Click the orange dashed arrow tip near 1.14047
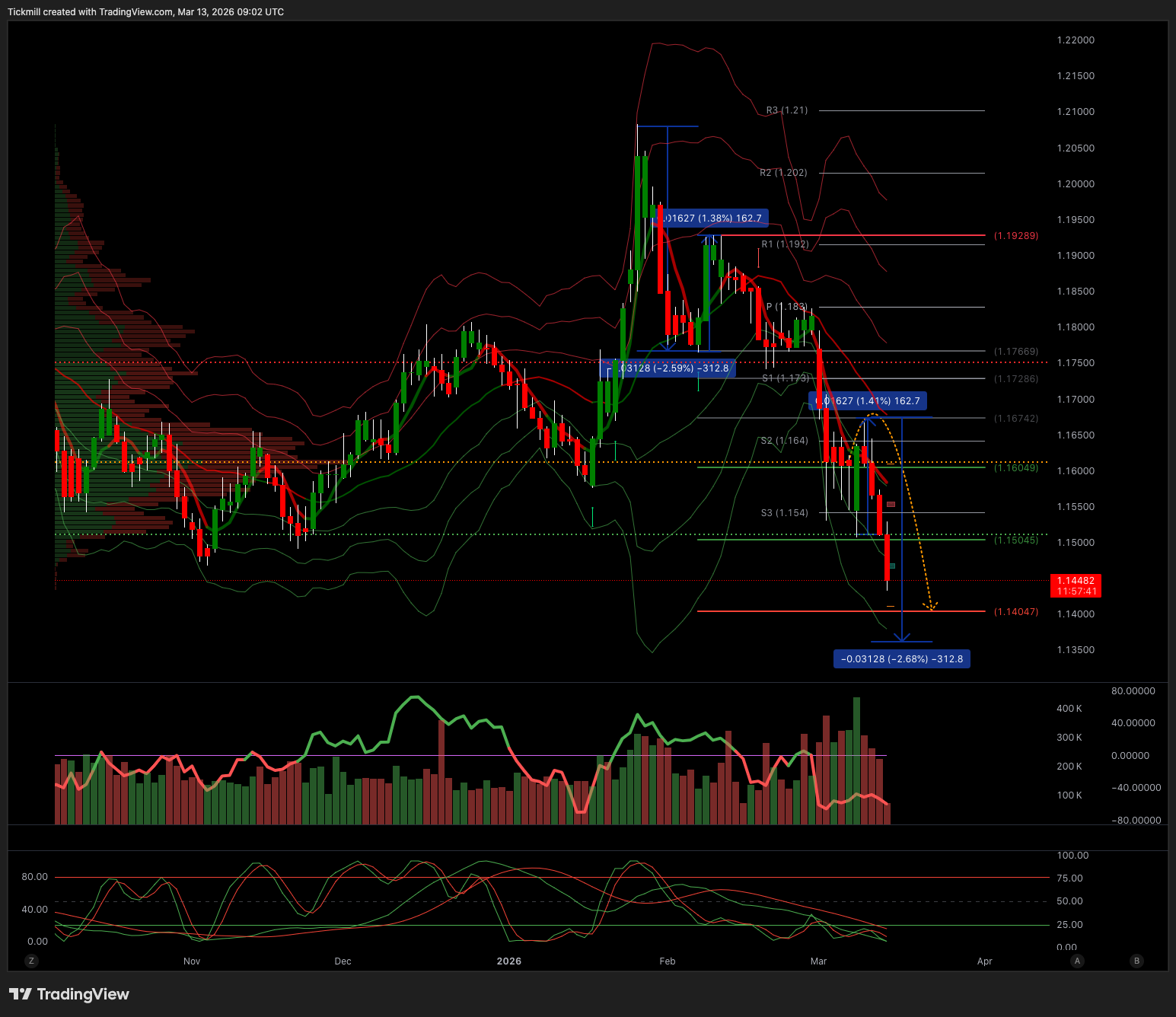This screenshot has width=1176, height=1017. point(929,607)
